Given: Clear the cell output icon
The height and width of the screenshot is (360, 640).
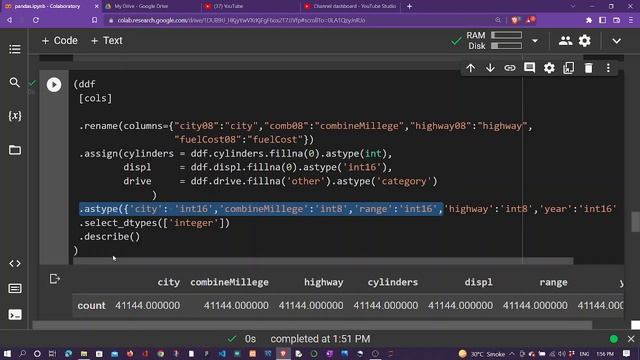Looking at the screenshot, I should 55,279.
